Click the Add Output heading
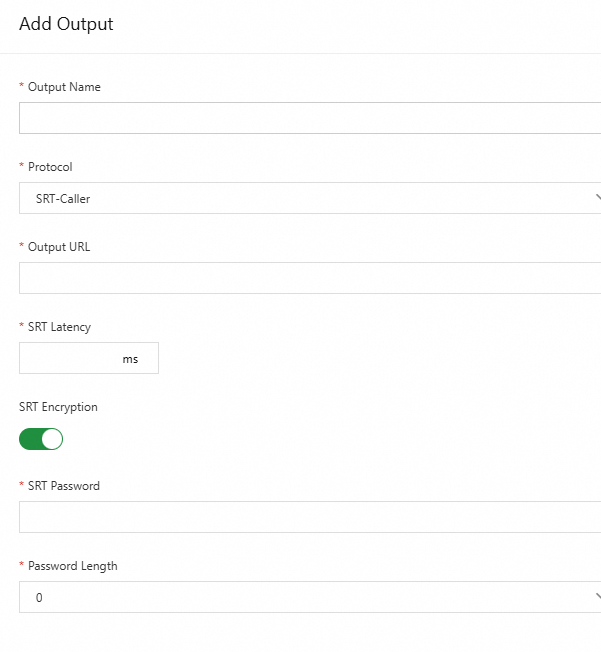The height and width of the screenshot is (652, 601). click(x=66, y=24)
